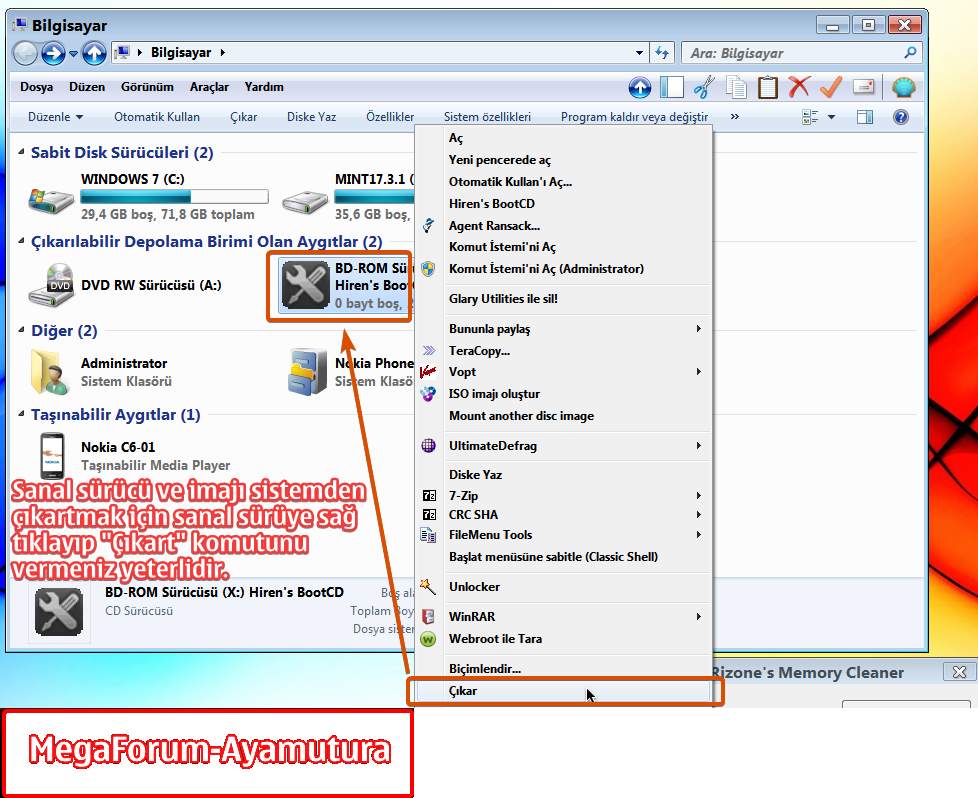This screenshot has height=798, width=978.
Task: Choose Biçimlendir... in context menu
Action: (564, 669)
